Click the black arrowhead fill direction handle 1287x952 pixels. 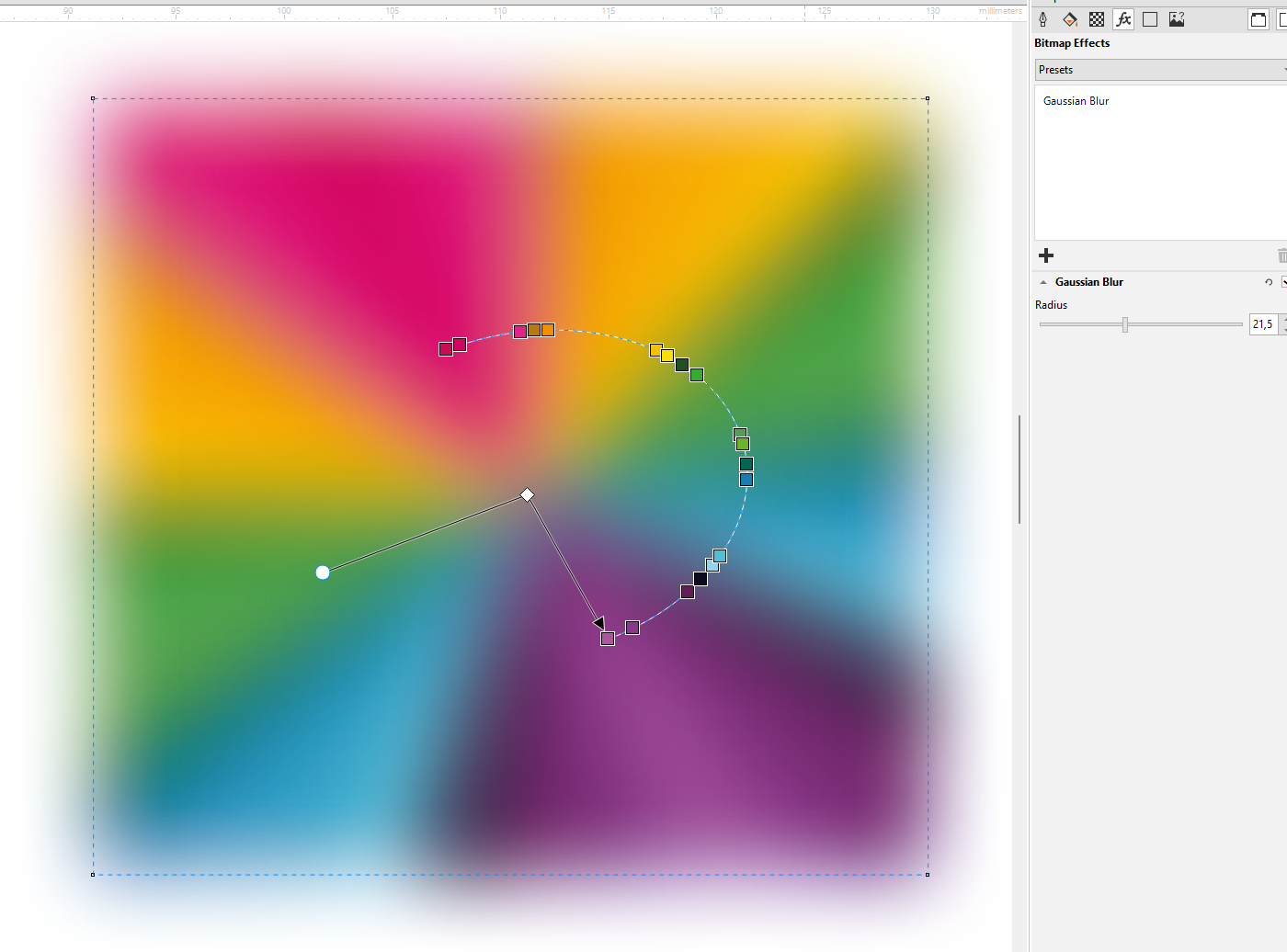point(599,624)
